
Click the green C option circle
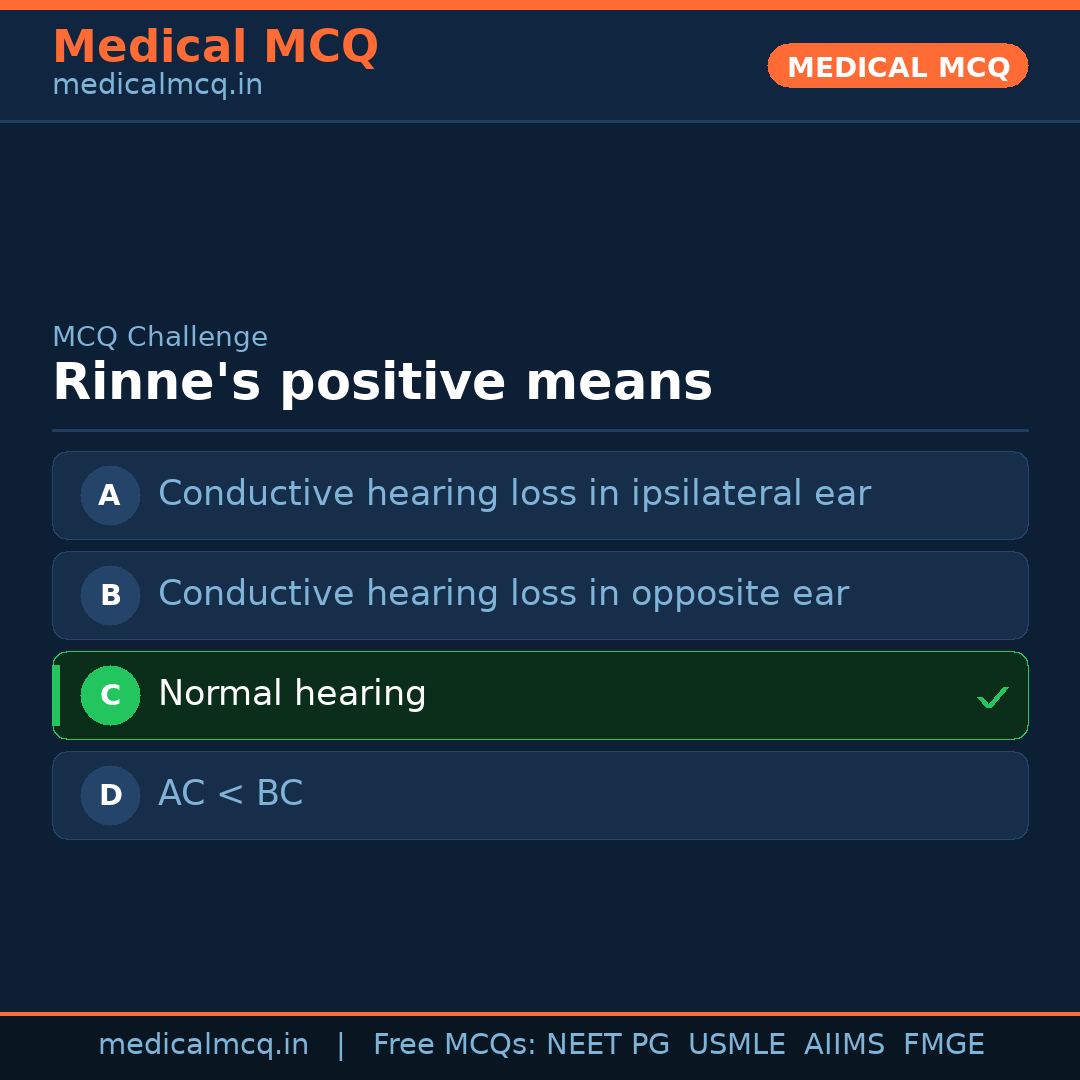point(110,695)
